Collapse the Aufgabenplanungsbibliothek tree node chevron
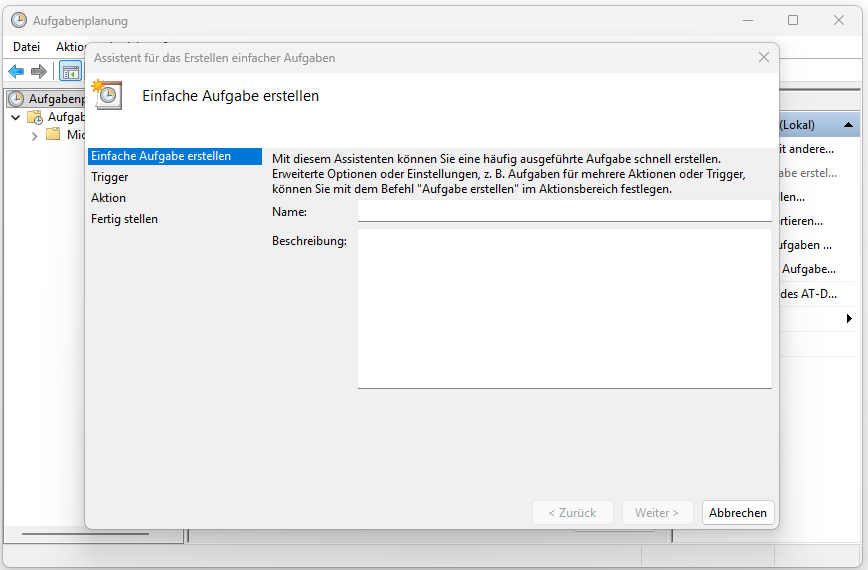 (x=15, y=117)
